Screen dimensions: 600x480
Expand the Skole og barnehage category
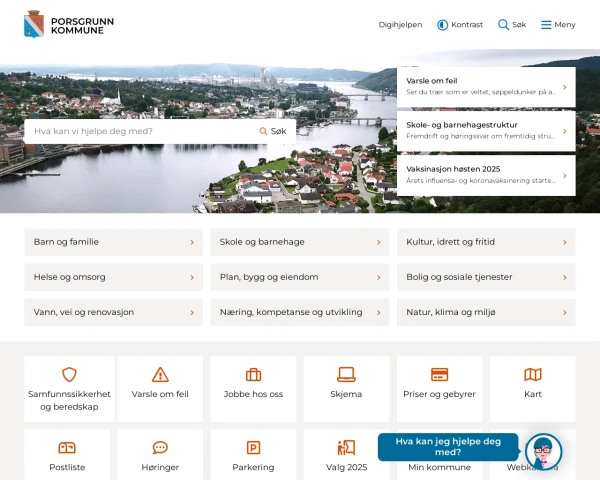click(x=299, y=242)
